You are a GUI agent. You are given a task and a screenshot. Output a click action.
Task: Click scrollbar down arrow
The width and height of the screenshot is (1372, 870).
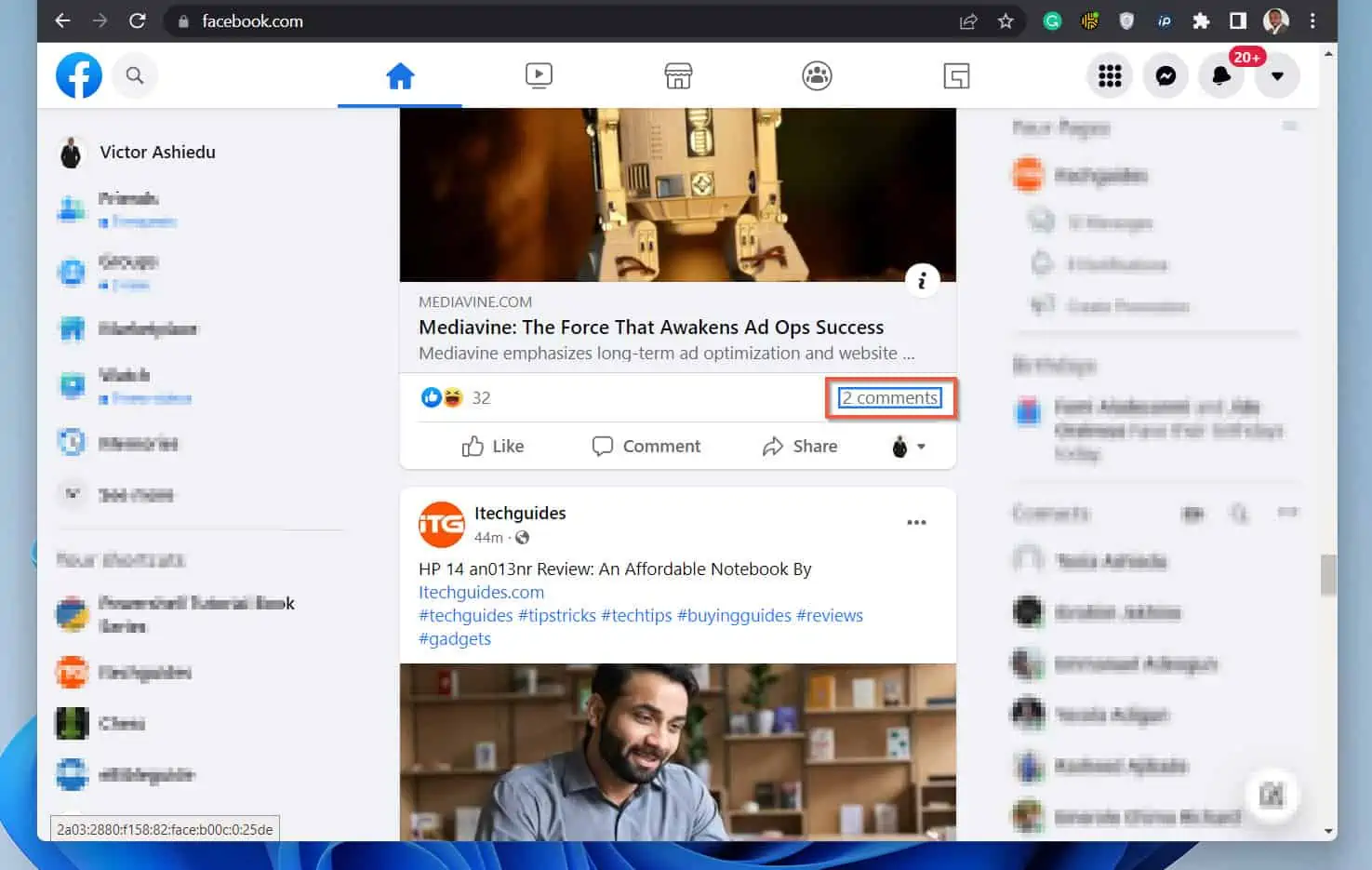pyautogui.click(x=1328, y=832)
